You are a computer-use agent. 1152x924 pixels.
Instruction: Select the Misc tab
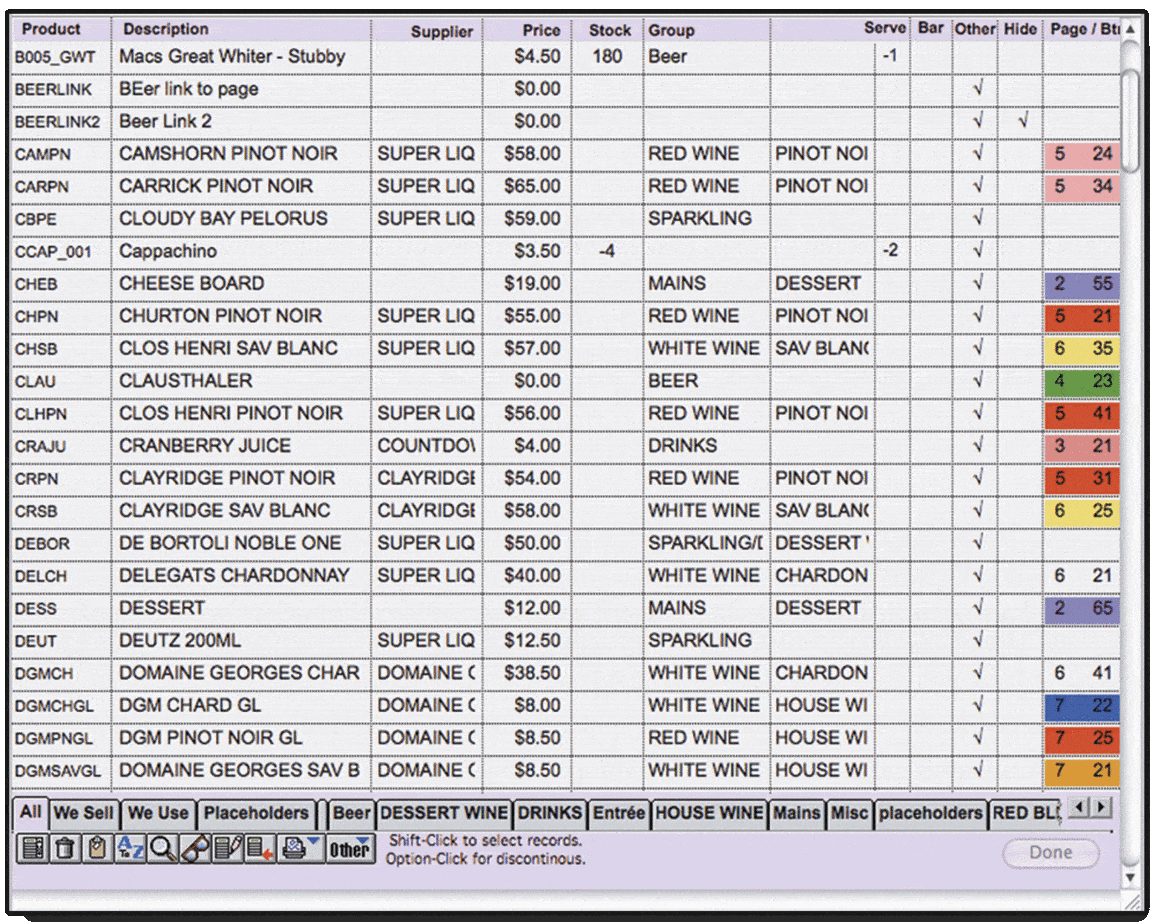tap(849, 813)
